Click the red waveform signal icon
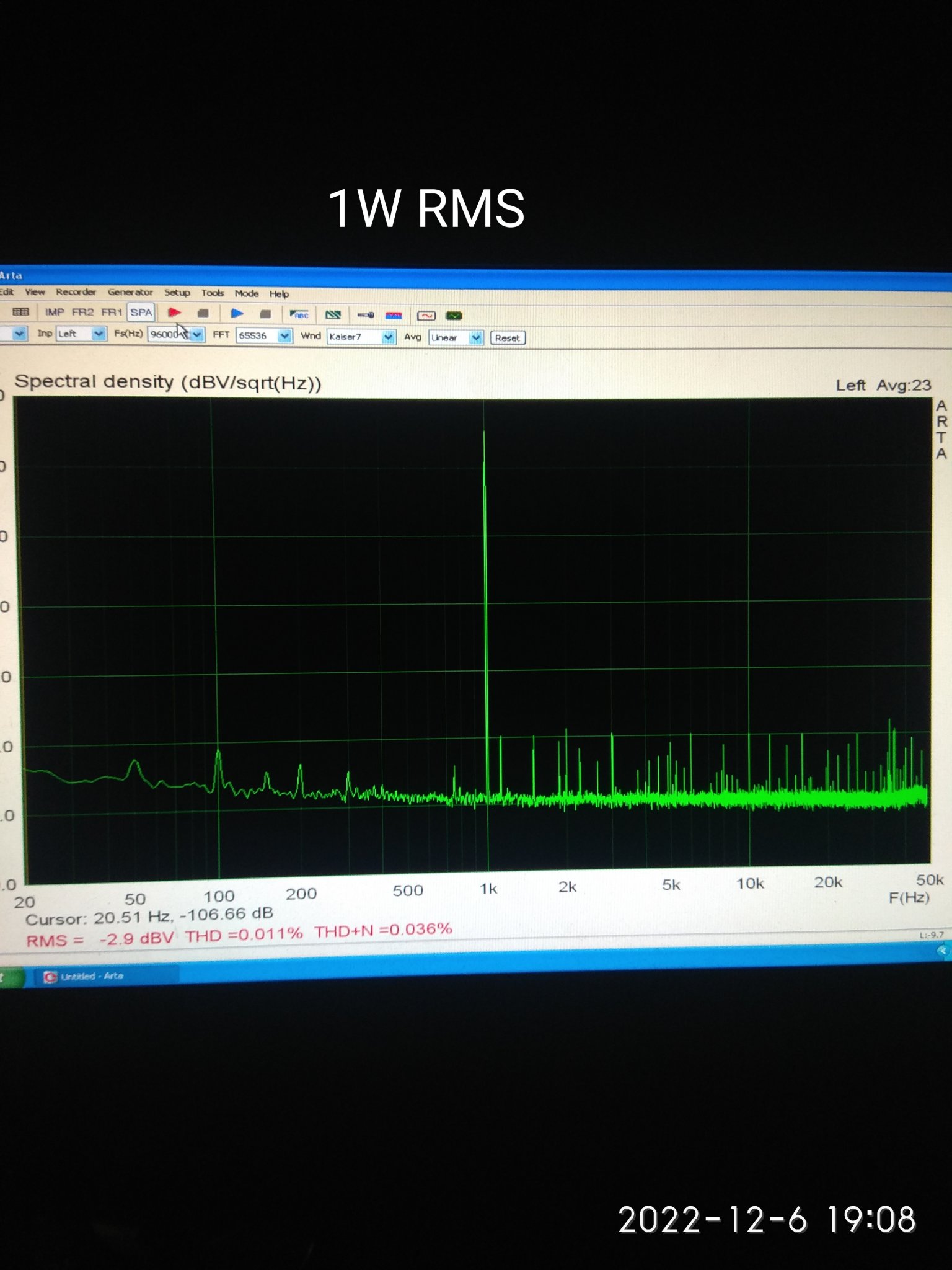Screen dimensions: 952x1270 tap(426, 316)
